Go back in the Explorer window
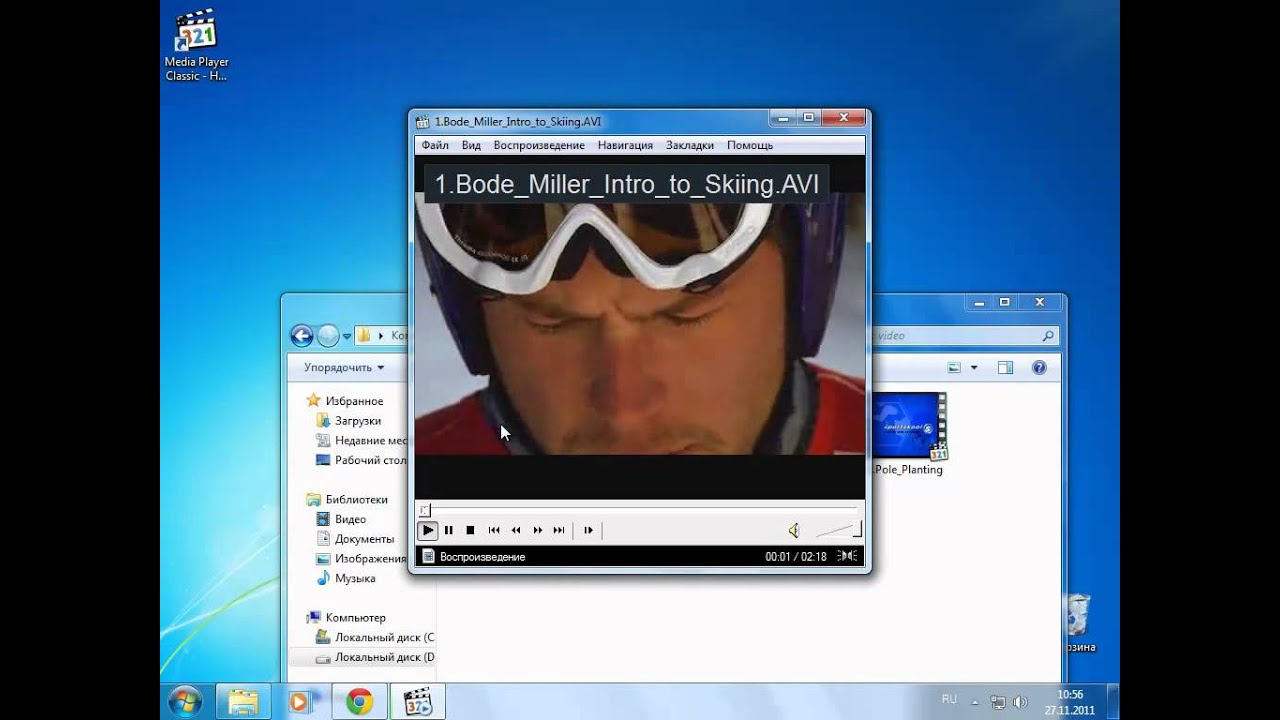This screenshot has width=1280, height=720. (301, 336)
